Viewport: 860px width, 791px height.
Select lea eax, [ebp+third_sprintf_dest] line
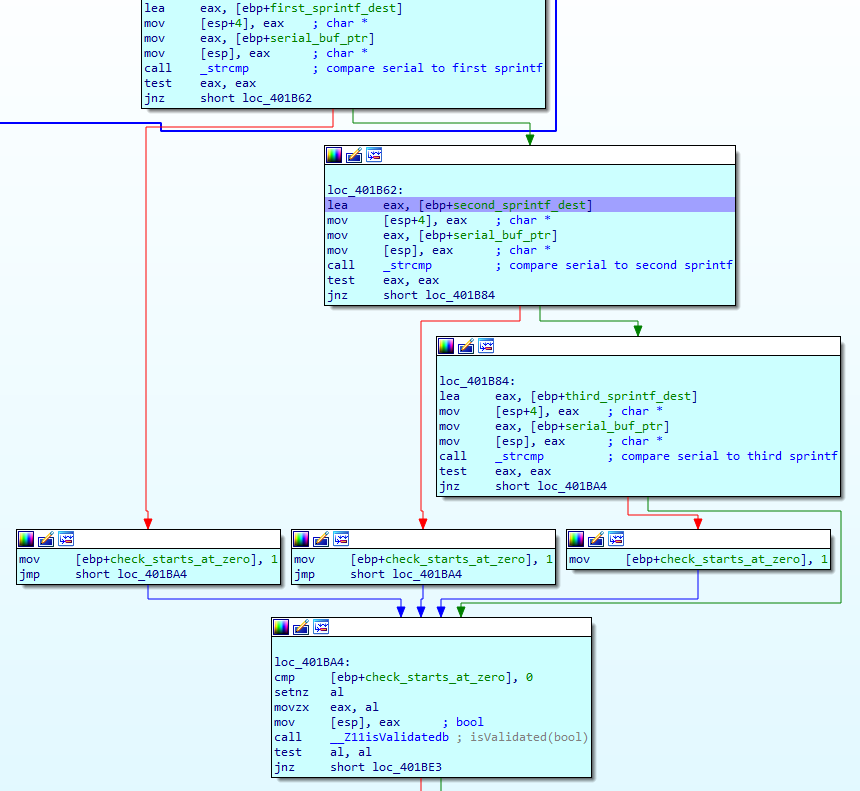pyautogui.click(x=568, y=396)
